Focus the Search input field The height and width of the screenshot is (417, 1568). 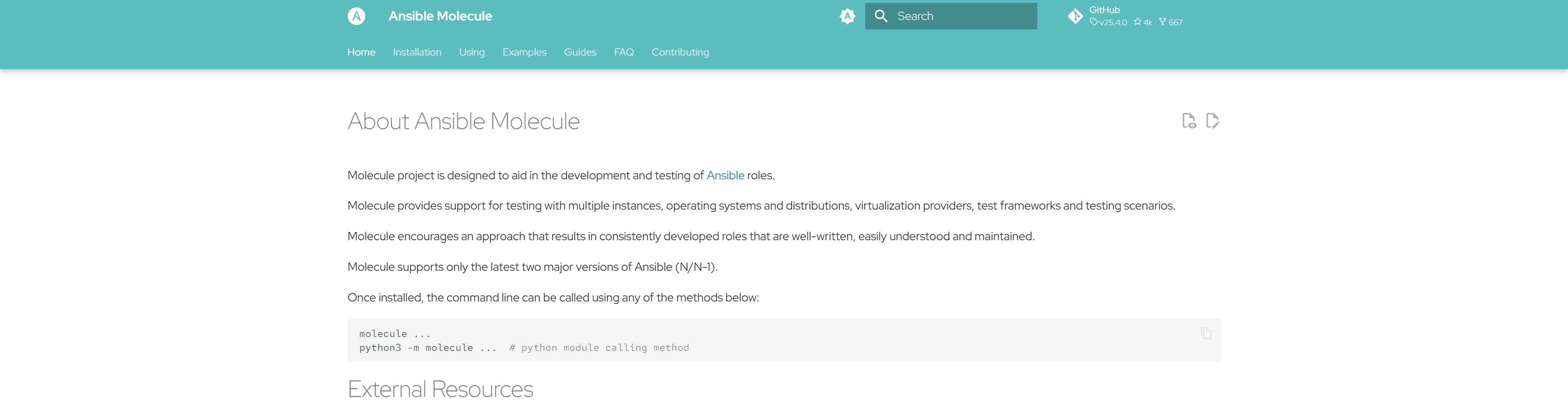tap(962, 16)
